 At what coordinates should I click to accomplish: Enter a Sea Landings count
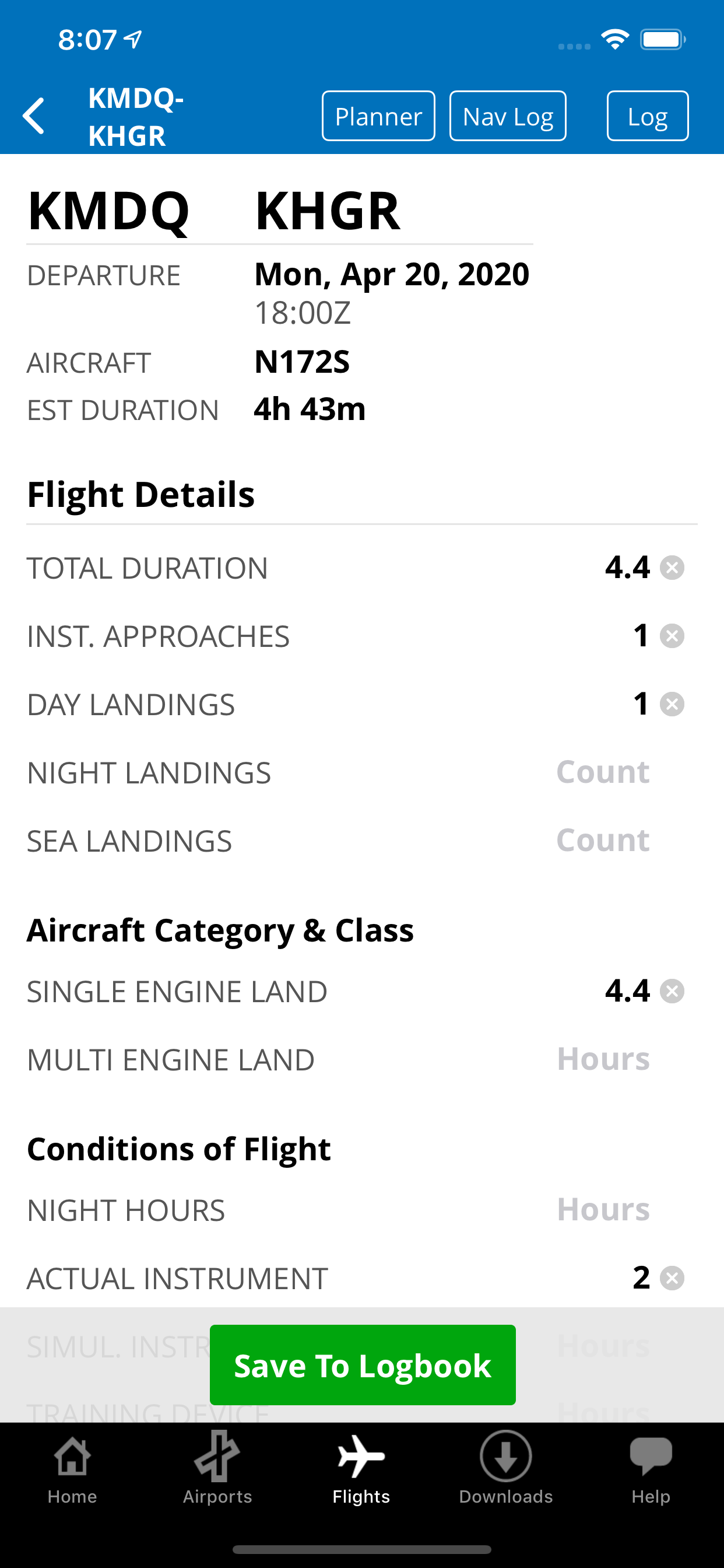pyautogui.click(x=602, y=841)
